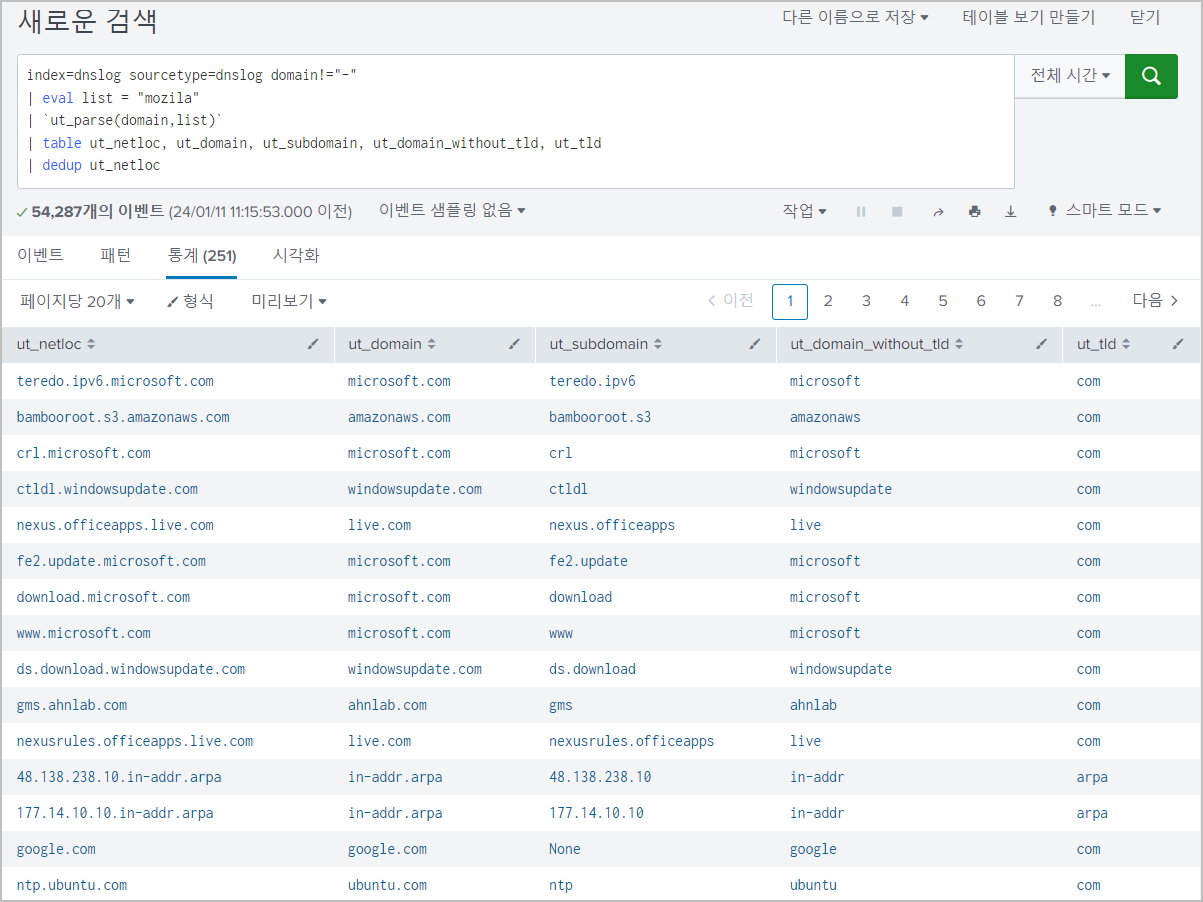Open 페이지당 20개 dropdown
Viewport: 1203px width, 902px height.
point(77,301)
